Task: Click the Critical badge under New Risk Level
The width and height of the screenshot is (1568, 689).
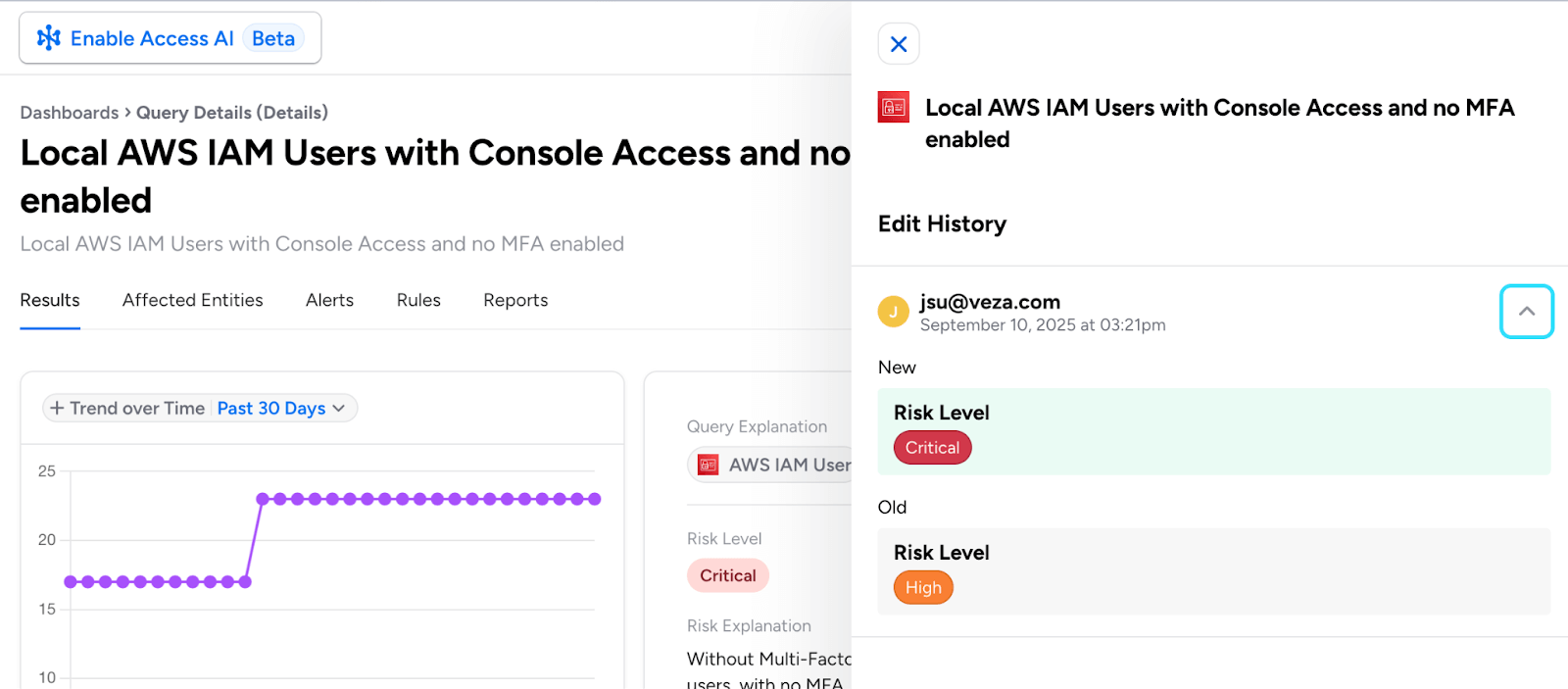Action: pyautogui.click(x=932, y=448)
